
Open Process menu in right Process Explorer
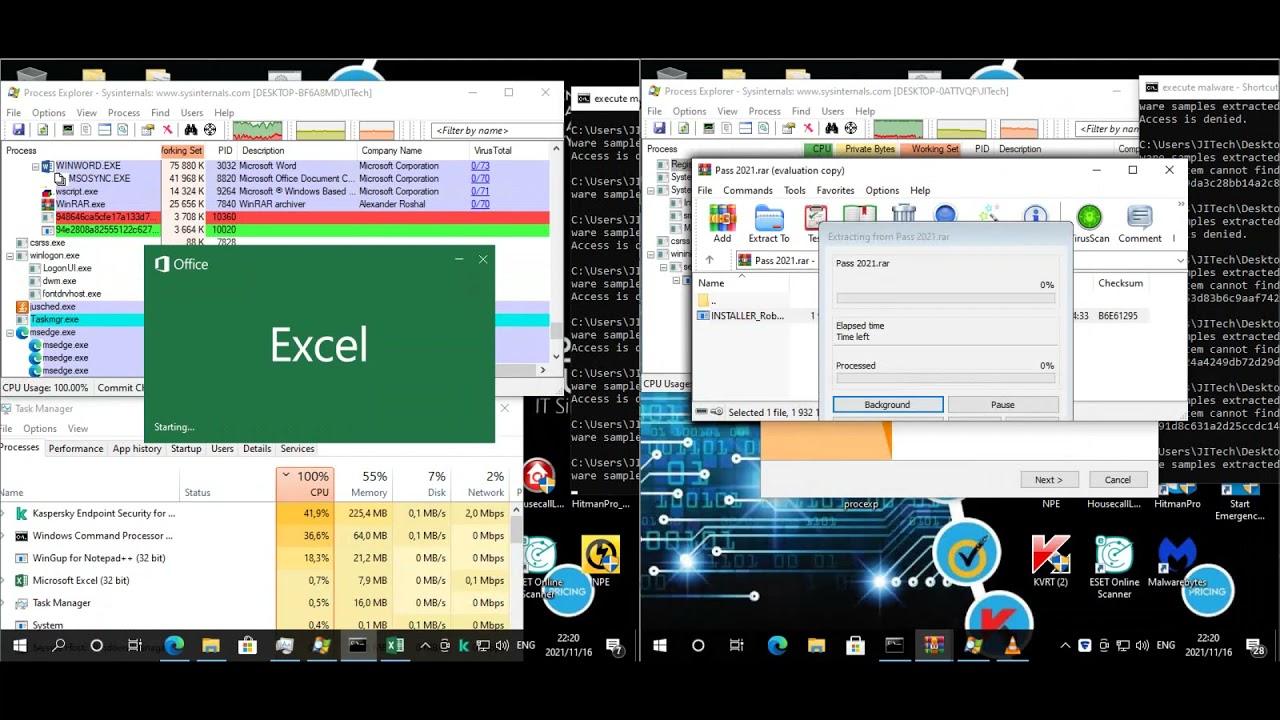click(764, 111)
